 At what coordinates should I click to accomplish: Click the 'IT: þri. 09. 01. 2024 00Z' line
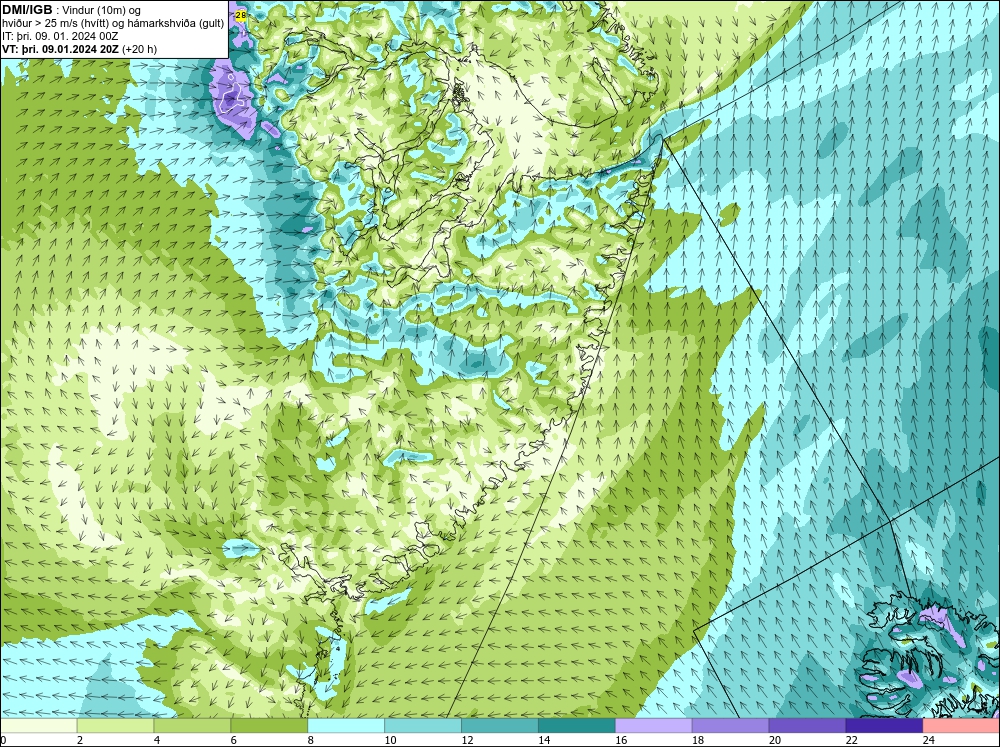[x=60, y=36]
